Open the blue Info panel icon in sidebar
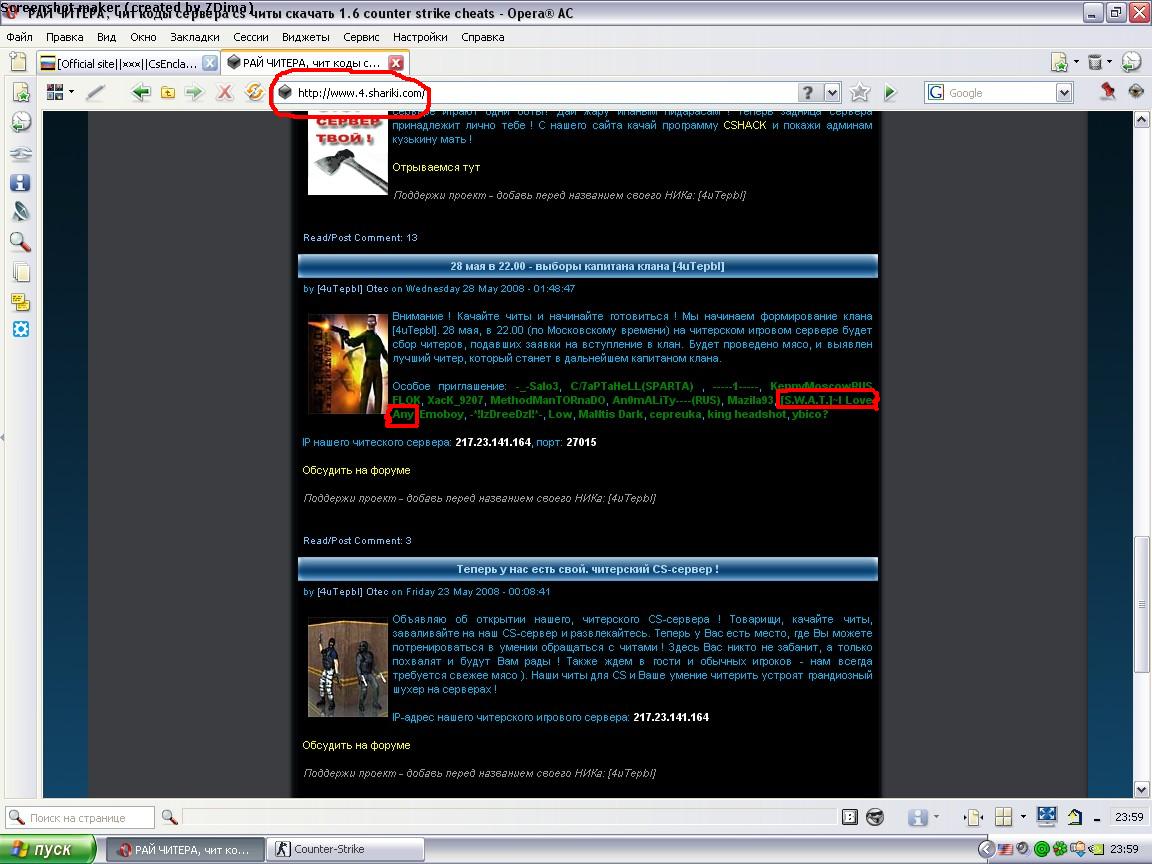 pos(20,183)
